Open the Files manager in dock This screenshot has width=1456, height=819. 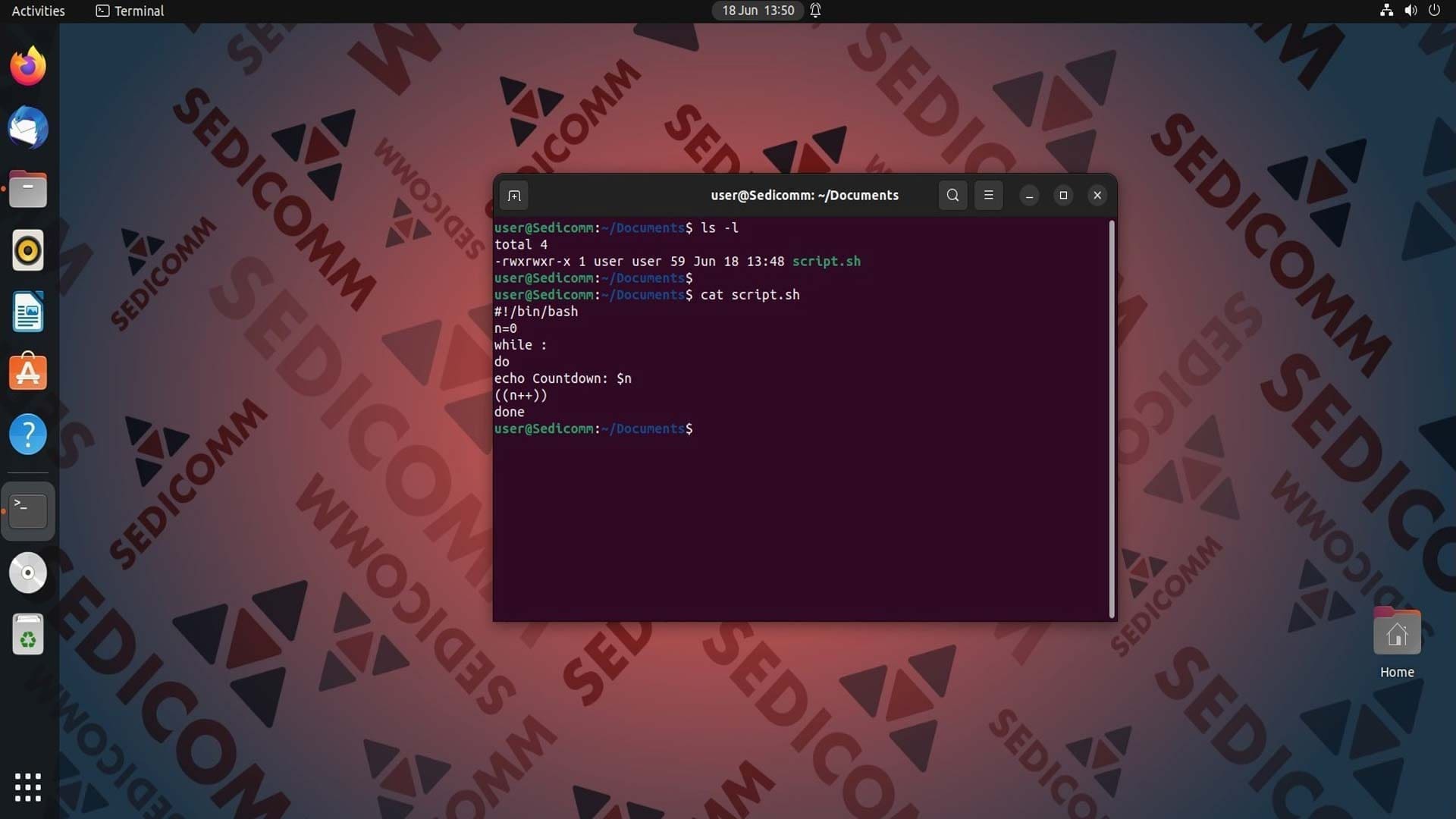click(28, 189)
